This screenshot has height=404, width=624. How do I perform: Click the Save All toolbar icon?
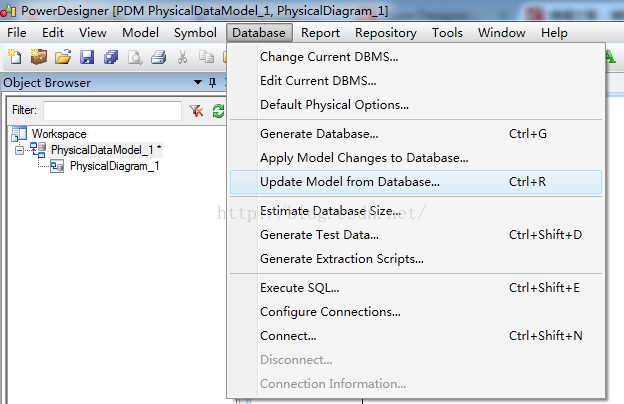pyautogui.click(x=111, y=57)
